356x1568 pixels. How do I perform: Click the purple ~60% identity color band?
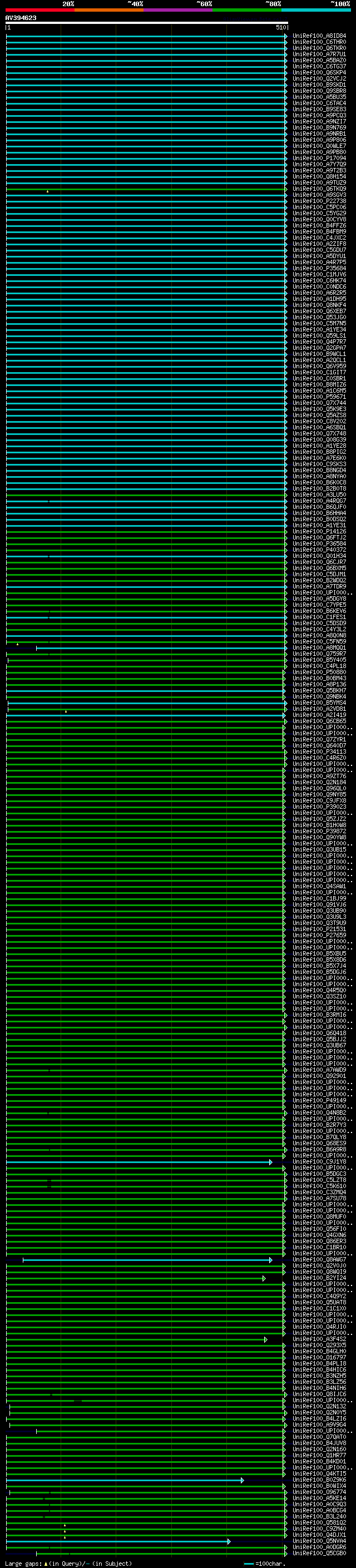(177, 10)
